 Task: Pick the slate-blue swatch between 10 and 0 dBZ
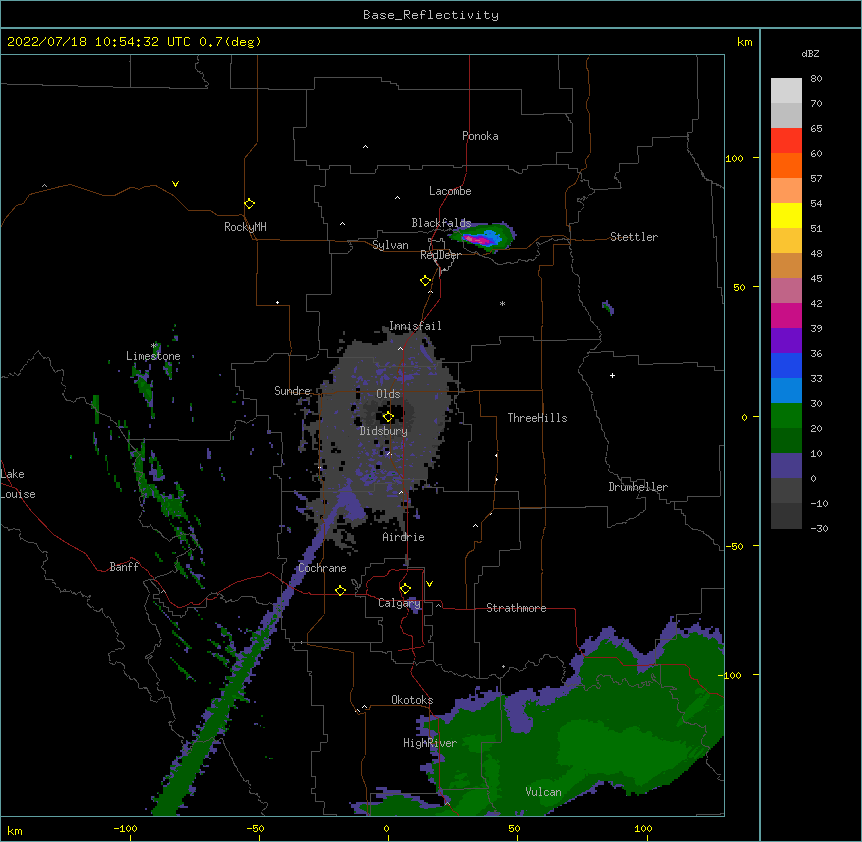[x=786, y=466]
